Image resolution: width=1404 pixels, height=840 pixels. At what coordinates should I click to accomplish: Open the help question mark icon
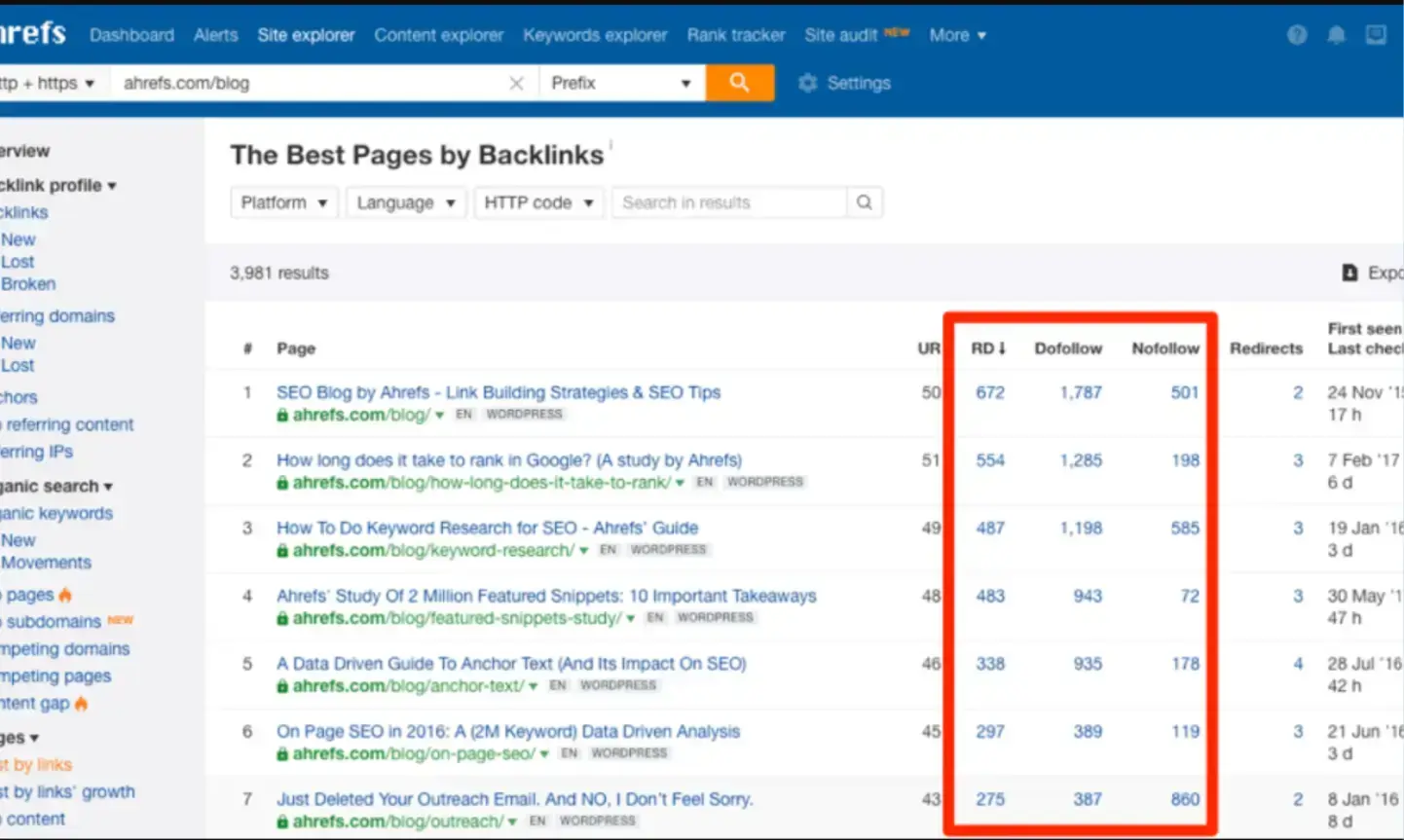pos(1297,35)
